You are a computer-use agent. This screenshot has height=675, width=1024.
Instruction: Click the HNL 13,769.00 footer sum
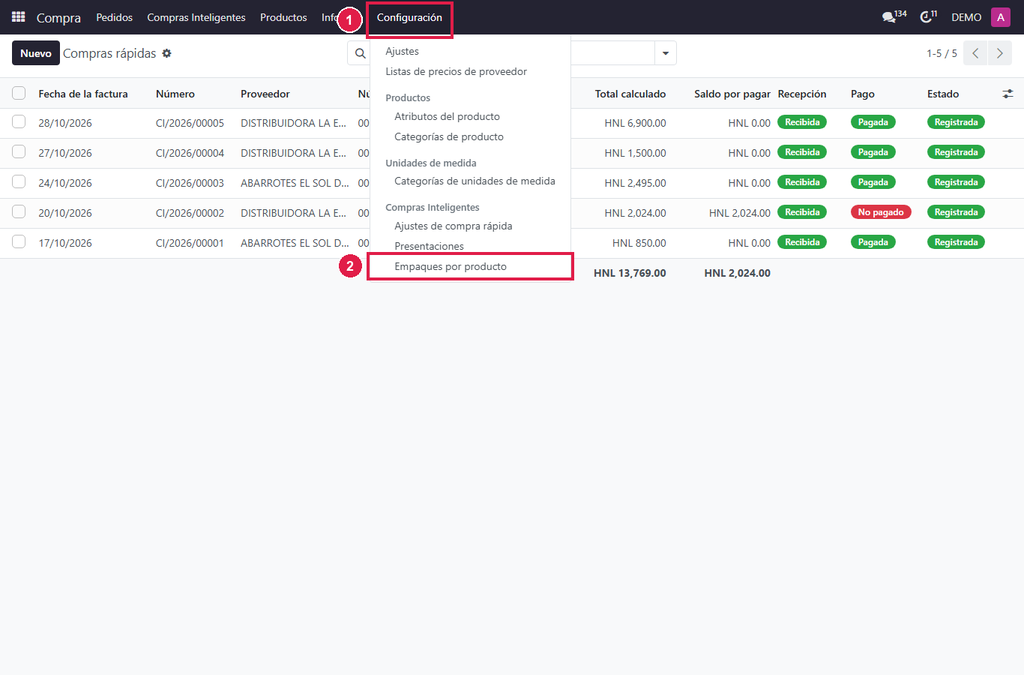(x=630, y=273)
